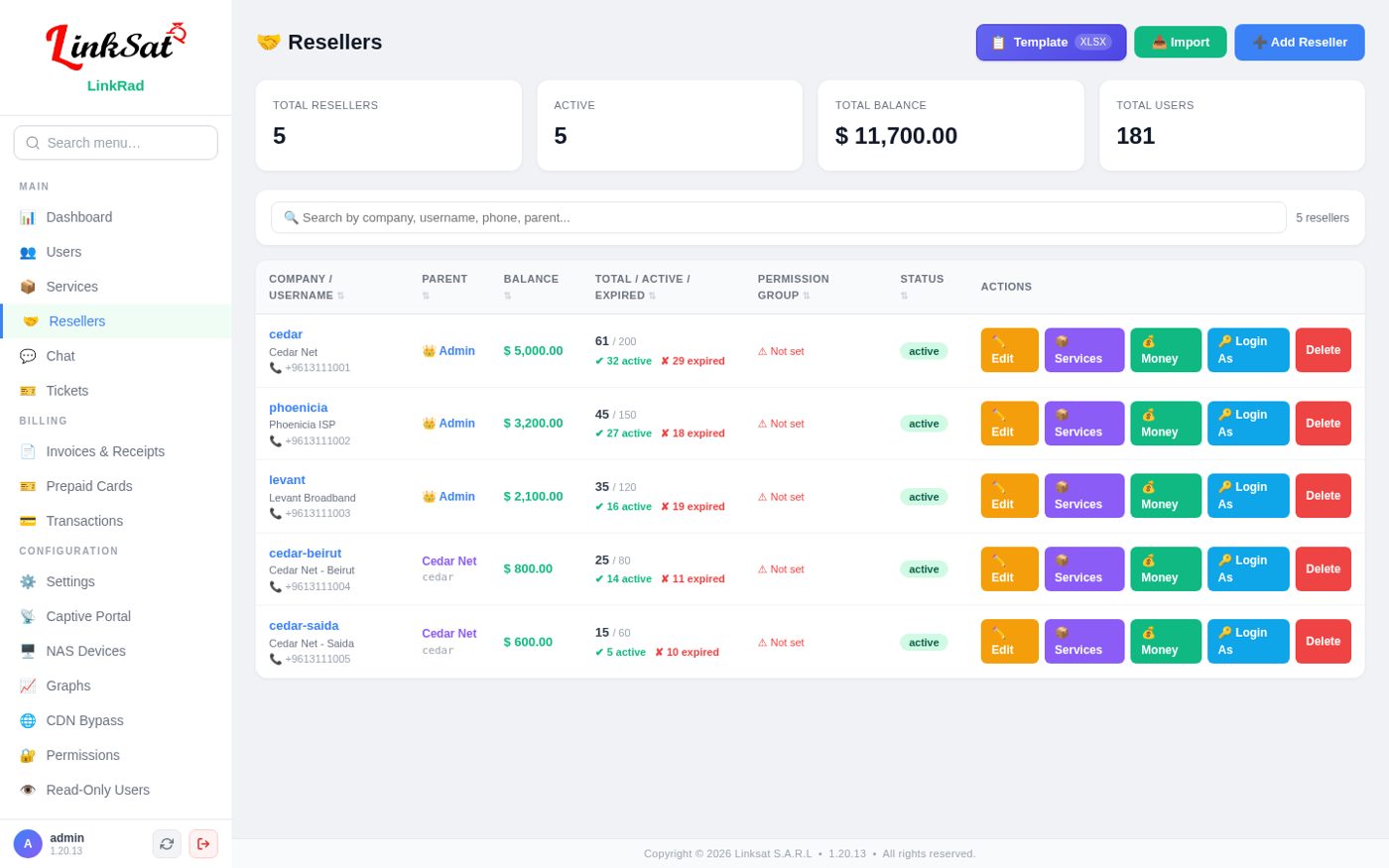1389x868 pixels.
Task: Open Permissions page
Action: click(116, 755)
